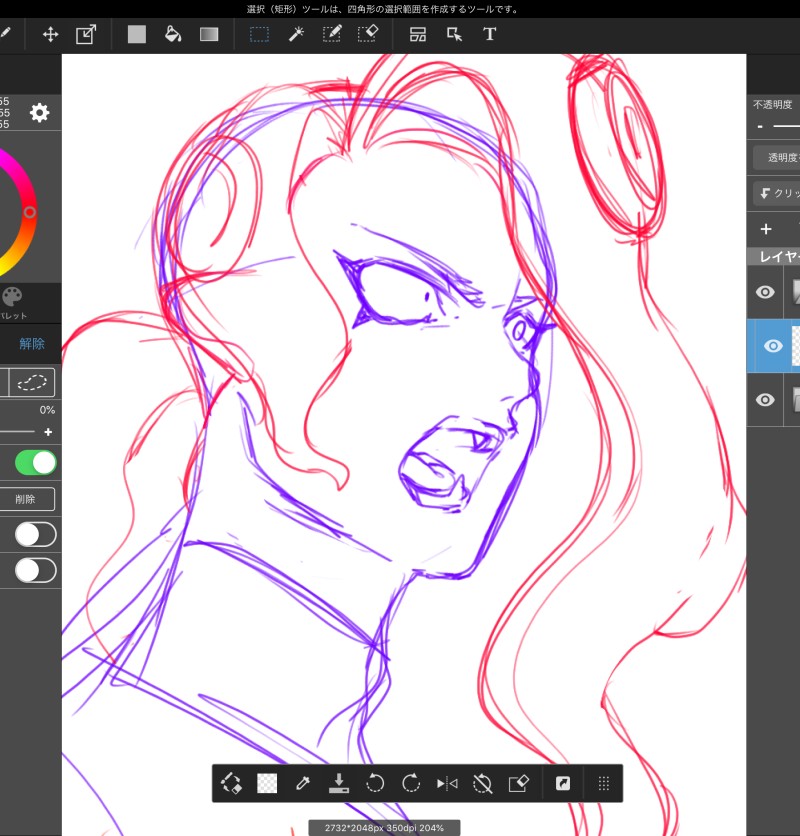Select the Move tool
This screenshot has width=800, height=836.
(50, 35)
